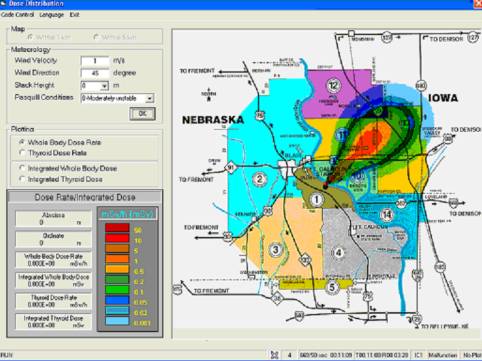Viewport: 482px width, 361px height.
Task: Click the status bar grid icon
Action: pyautogui.click(x=274, y=355)
